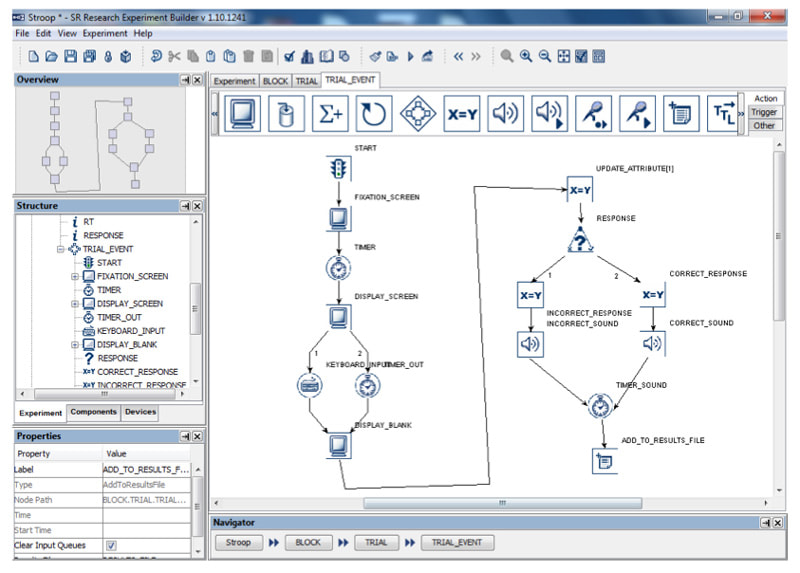Switch to the BLOCK editor tab

276,81
